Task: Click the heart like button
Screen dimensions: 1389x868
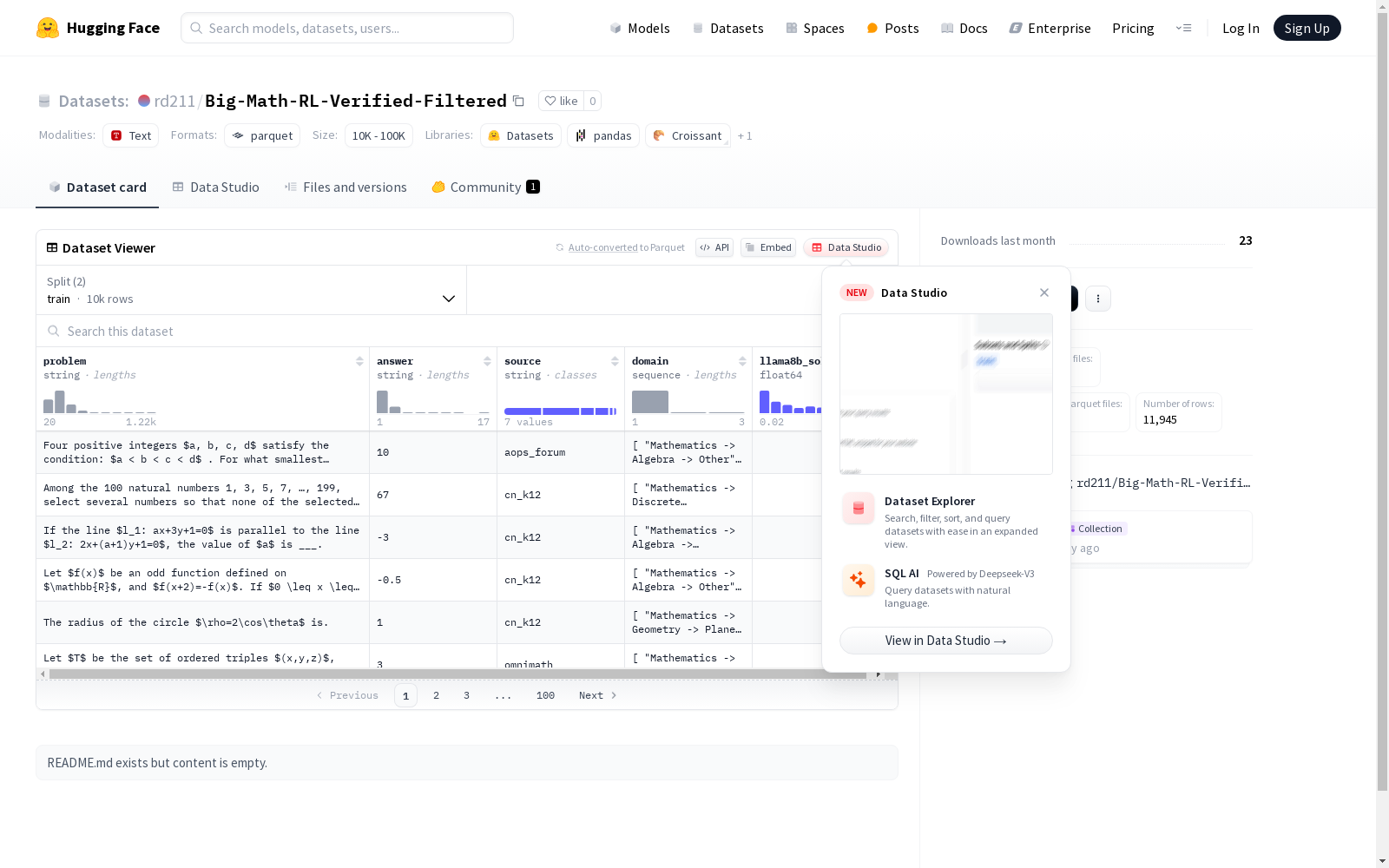Action: [x=561, y=101]
